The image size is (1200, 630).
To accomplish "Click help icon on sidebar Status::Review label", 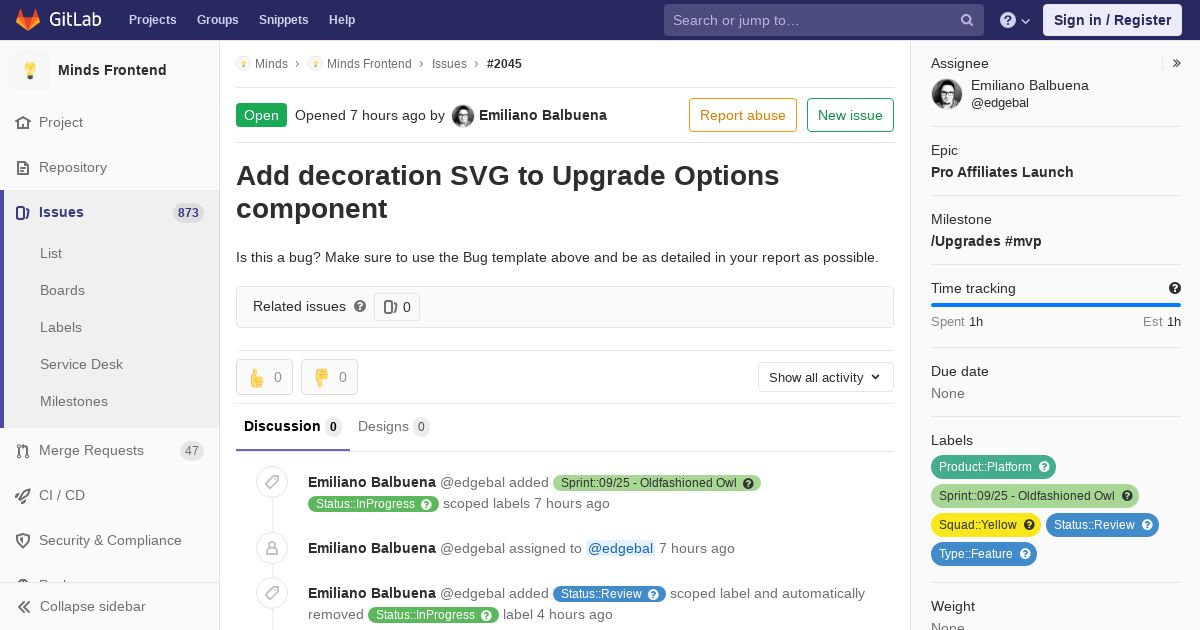I will (1147, 525).
